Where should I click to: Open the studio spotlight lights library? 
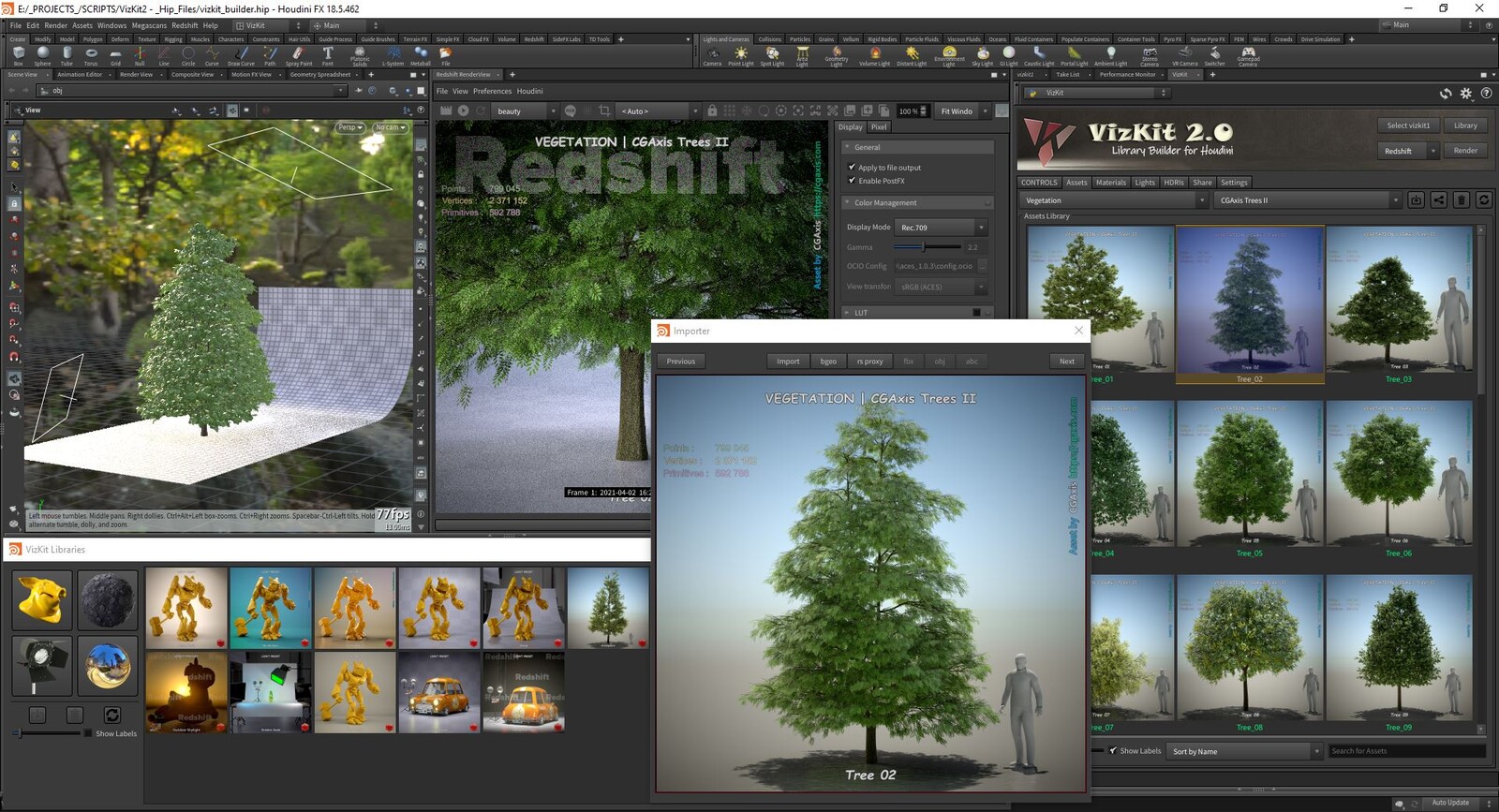42,665
